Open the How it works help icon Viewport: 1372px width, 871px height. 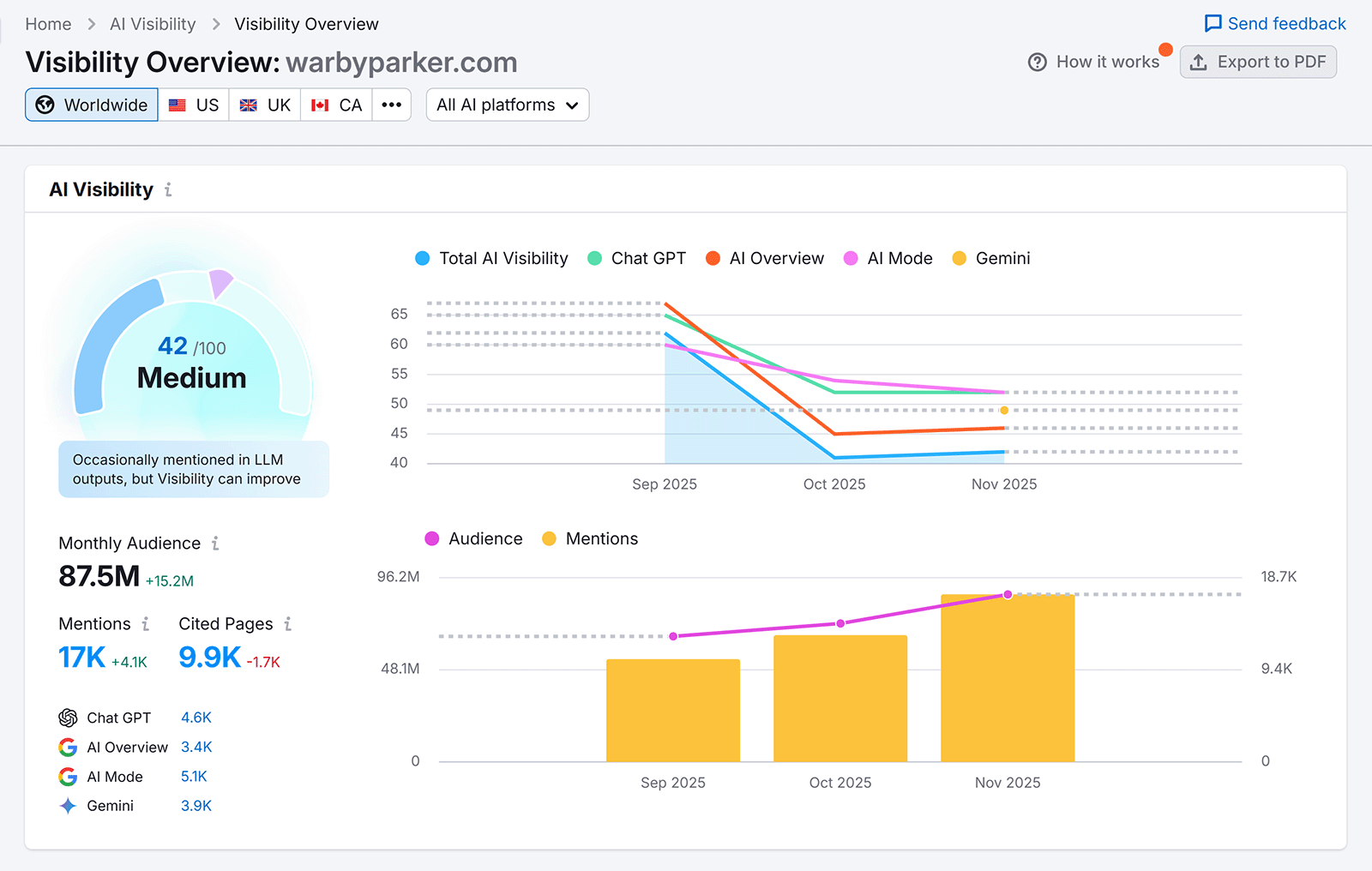tap(1037, 62)
